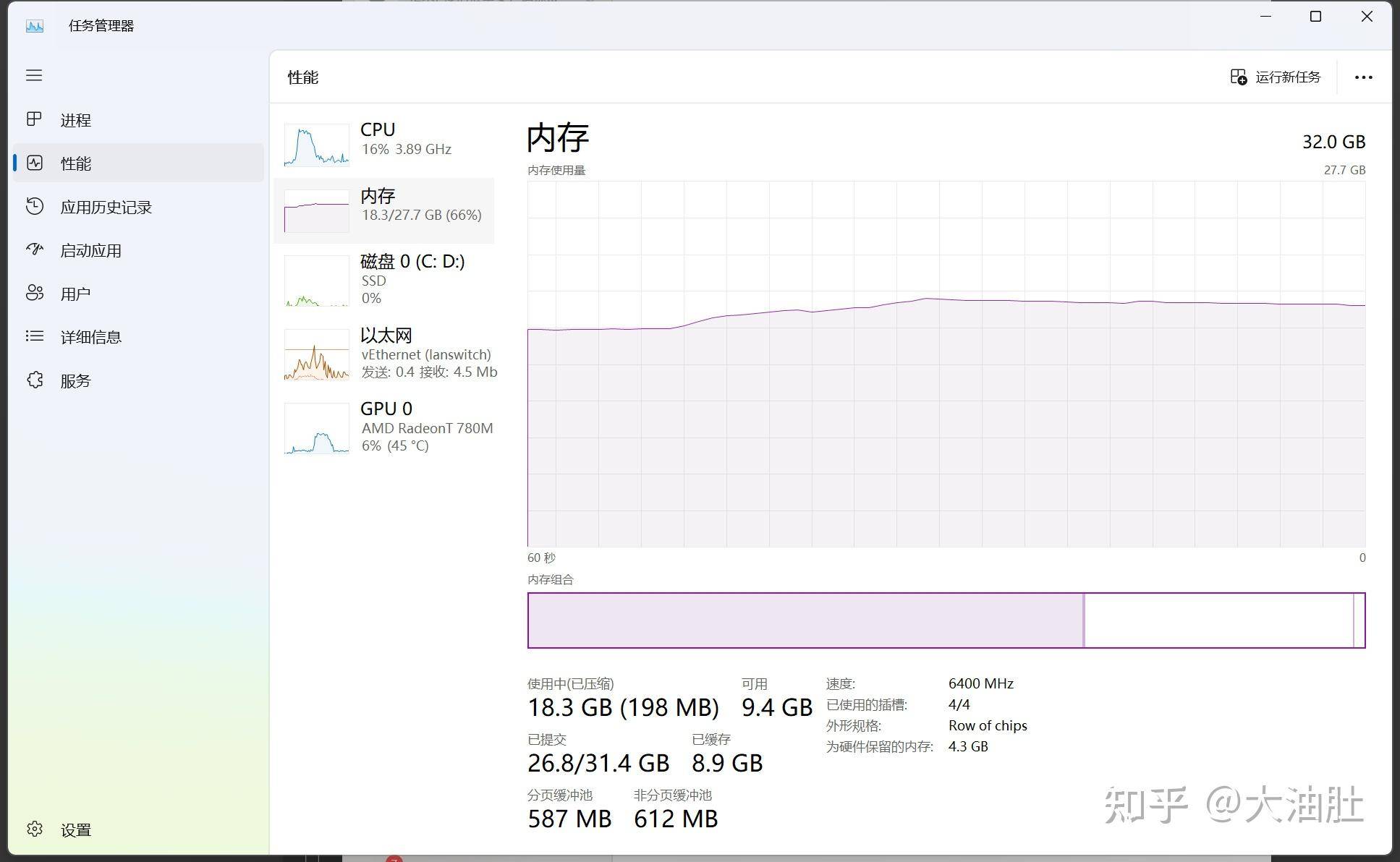Click the 内存组合 label
Image resolution: width=1400 pixels, height=862 pixels.
550,579
